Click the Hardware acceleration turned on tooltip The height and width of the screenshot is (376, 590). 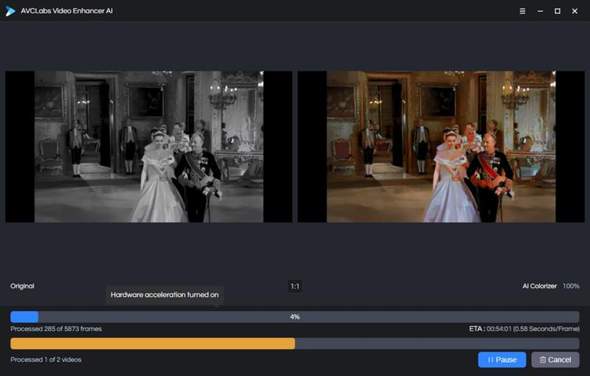point(164,295)
